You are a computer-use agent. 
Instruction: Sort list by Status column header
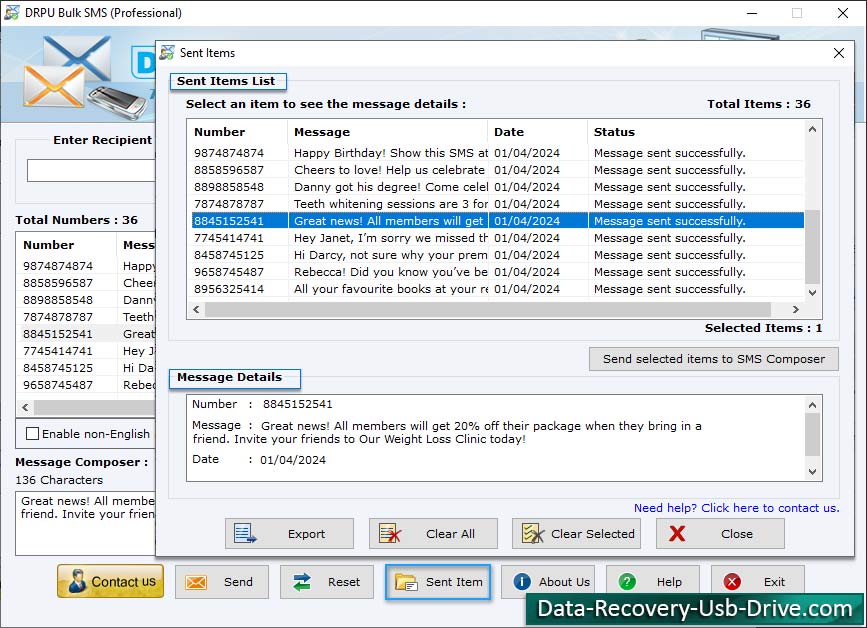696,132
